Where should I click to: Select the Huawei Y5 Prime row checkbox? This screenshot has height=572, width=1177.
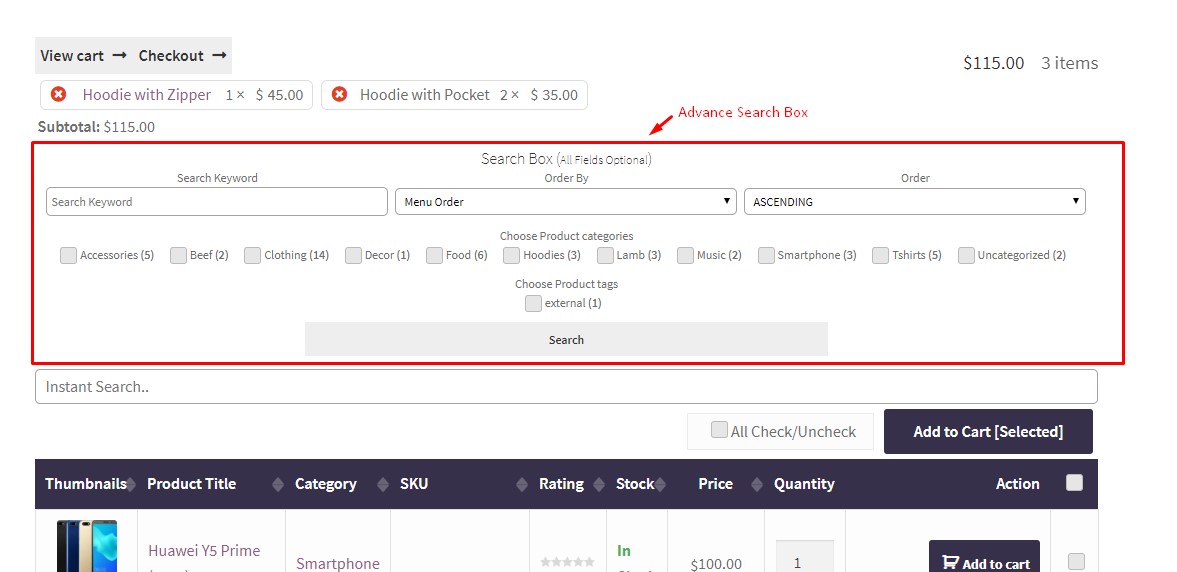(1076, 561)
